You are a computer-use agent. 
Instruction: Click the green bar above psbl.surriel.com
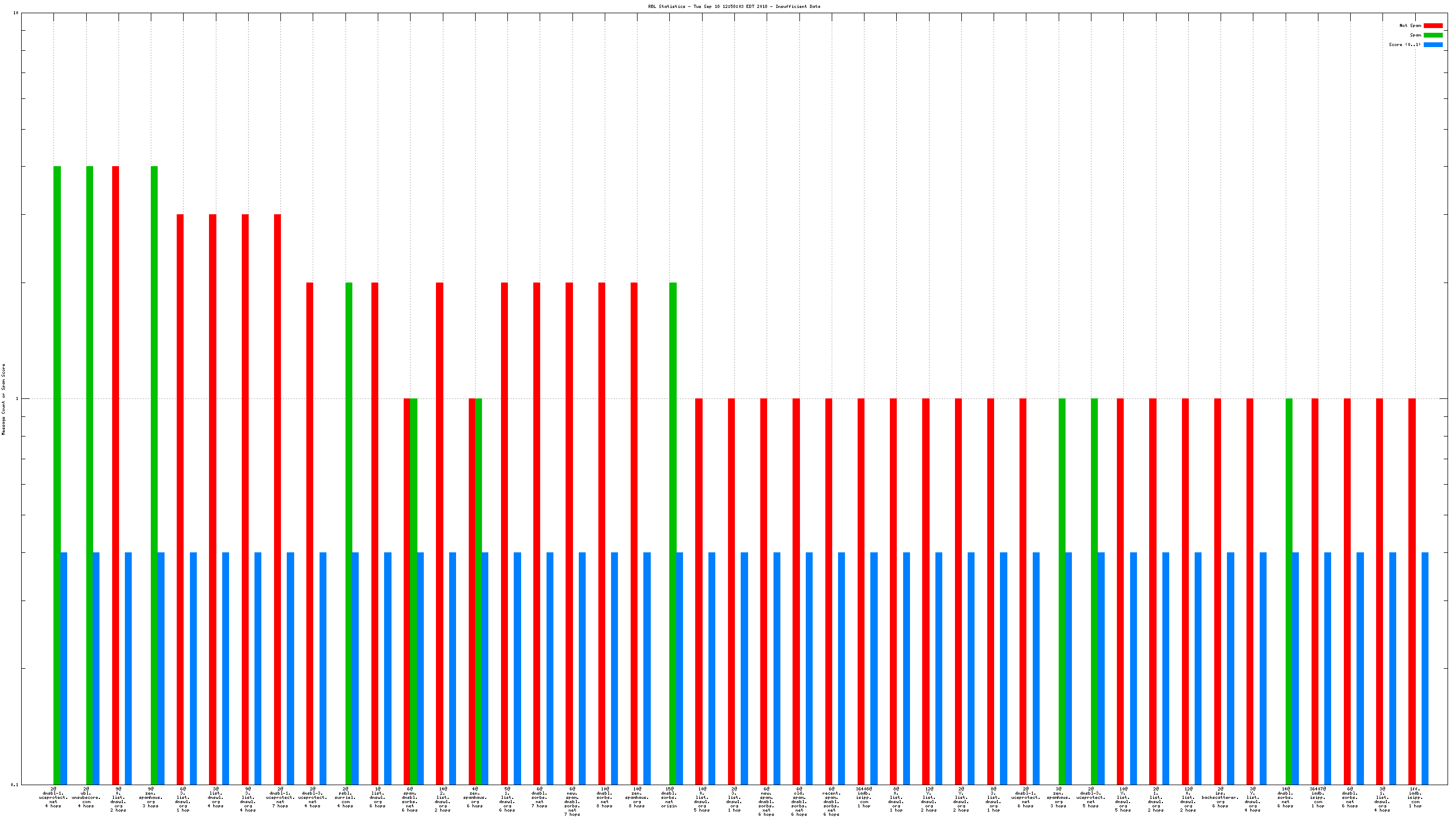pyautogui.click(x=349, y=531)
